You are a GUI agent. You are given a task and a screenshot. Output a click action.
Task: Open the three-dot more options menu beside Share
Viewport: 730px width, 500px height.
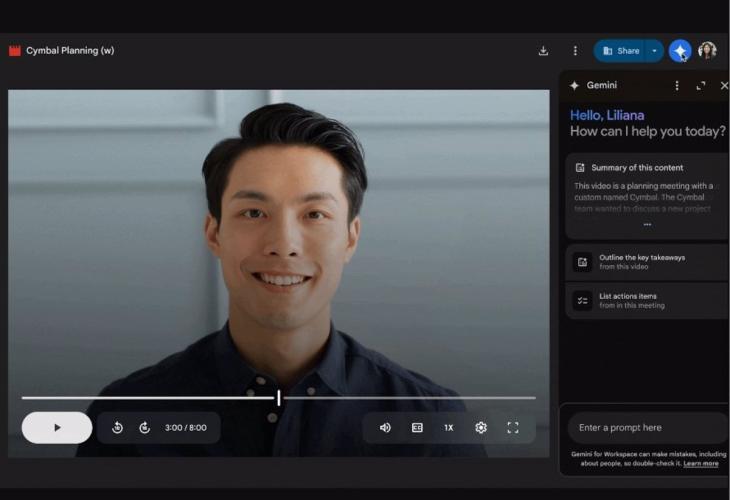click(575, 51)
